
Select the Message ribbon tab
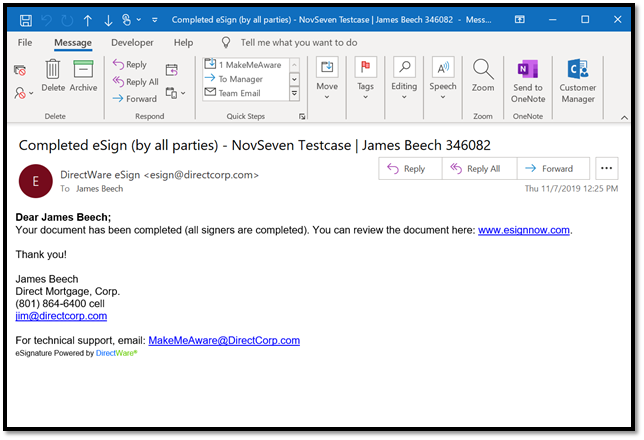pyautogui.click(x=73, y=43)
